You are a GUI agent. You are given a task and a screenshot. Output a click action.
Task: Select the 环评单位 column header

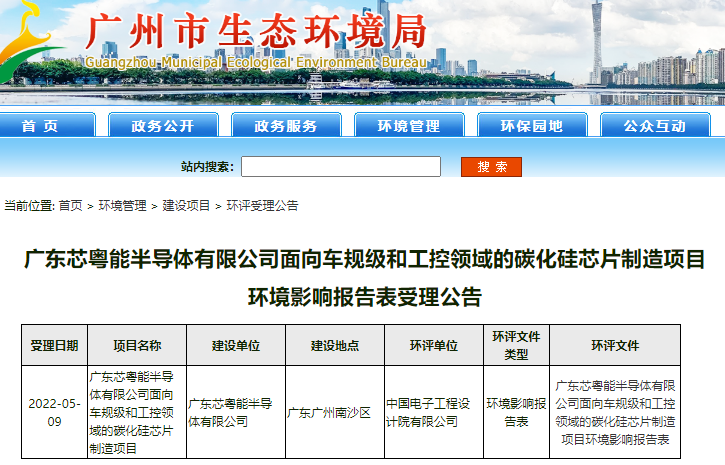(434, 345)
